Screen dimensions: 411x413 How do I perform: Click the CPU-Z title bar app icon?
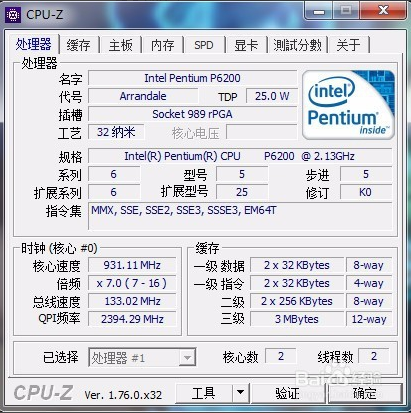coord(13,15)
